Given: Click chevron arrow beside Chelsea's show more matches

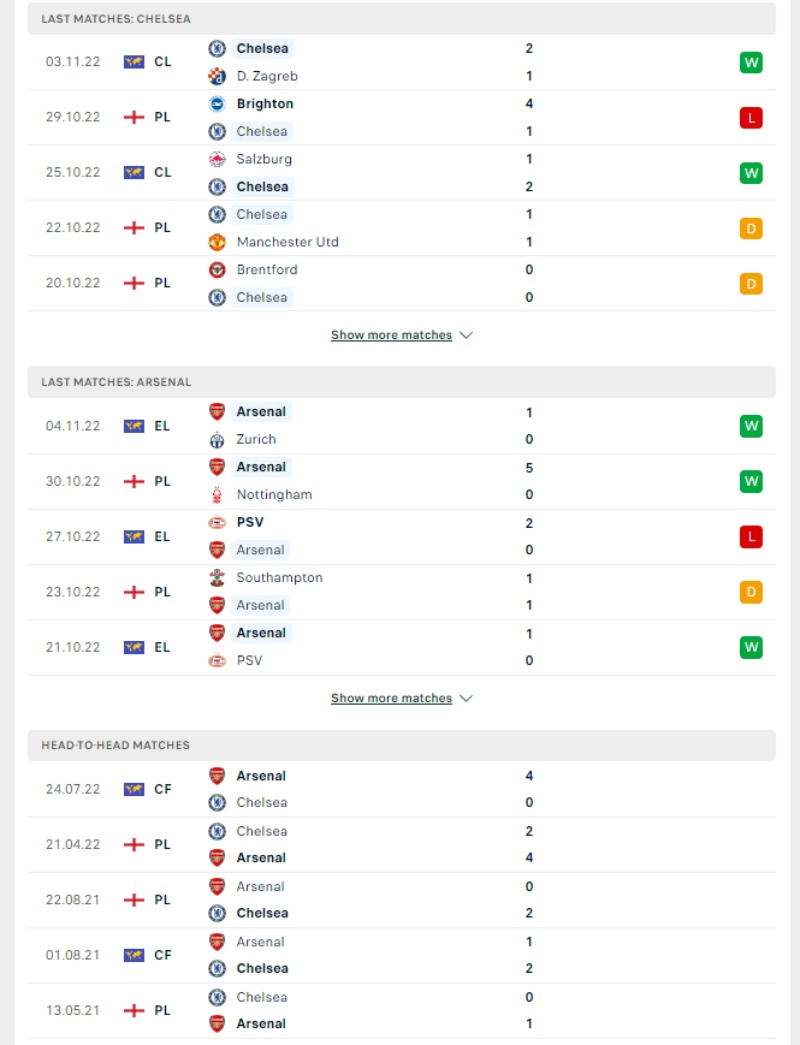Looking at the screenshot, I should 466,335.
